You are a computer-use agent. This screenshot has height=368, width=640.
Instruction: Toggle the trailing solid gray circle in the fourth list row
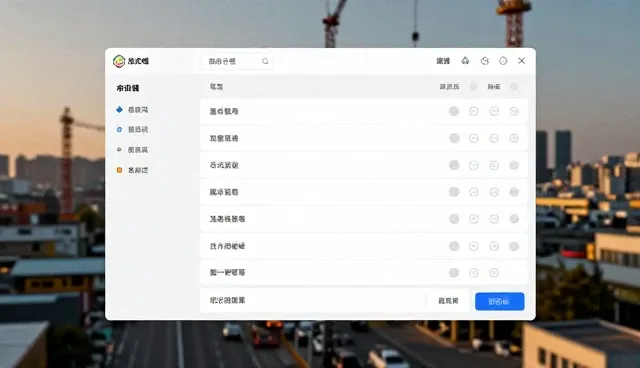[514, 192]
